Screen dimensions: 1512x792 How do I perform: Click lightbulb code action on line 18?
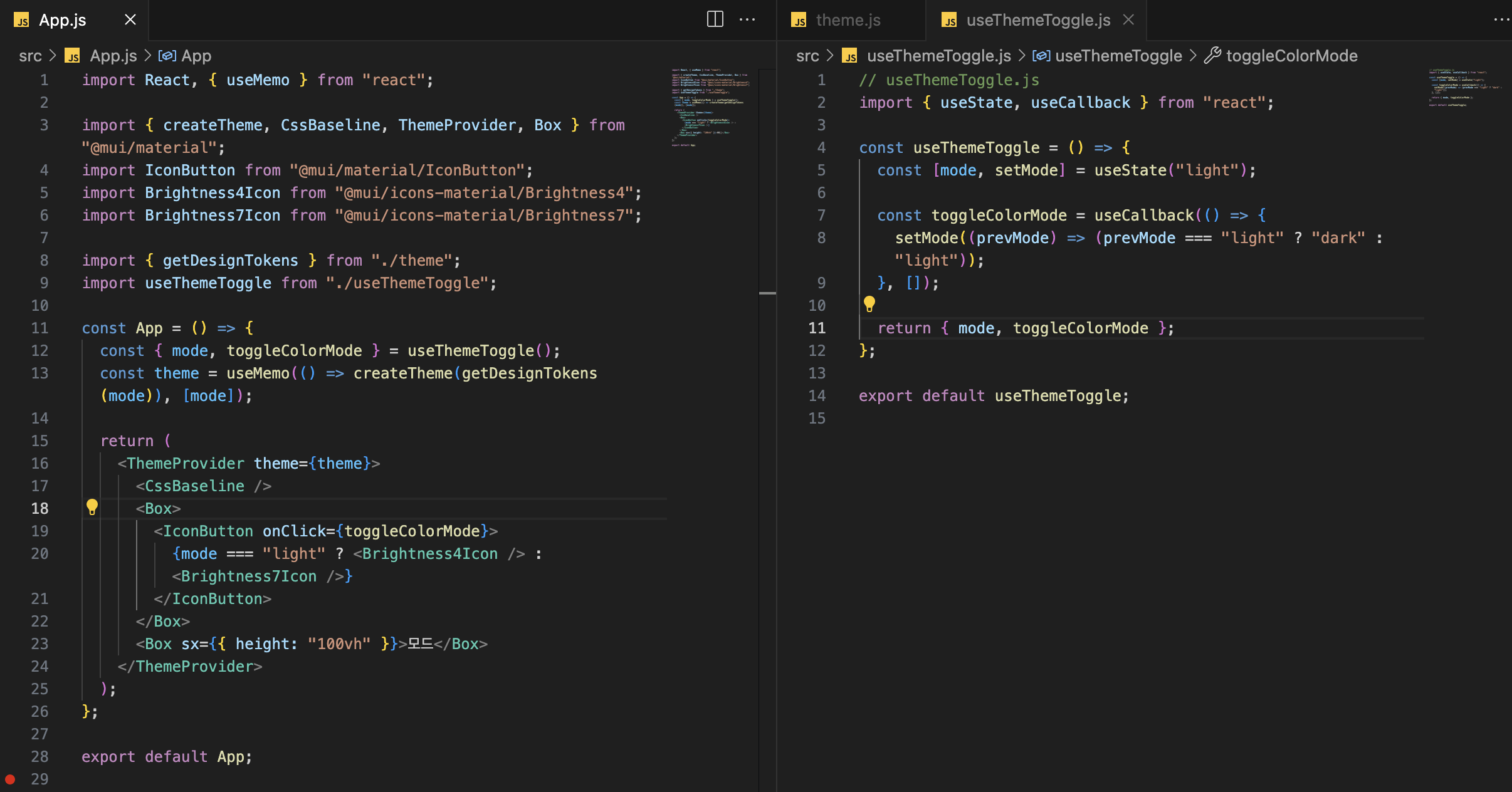[92, 507]
